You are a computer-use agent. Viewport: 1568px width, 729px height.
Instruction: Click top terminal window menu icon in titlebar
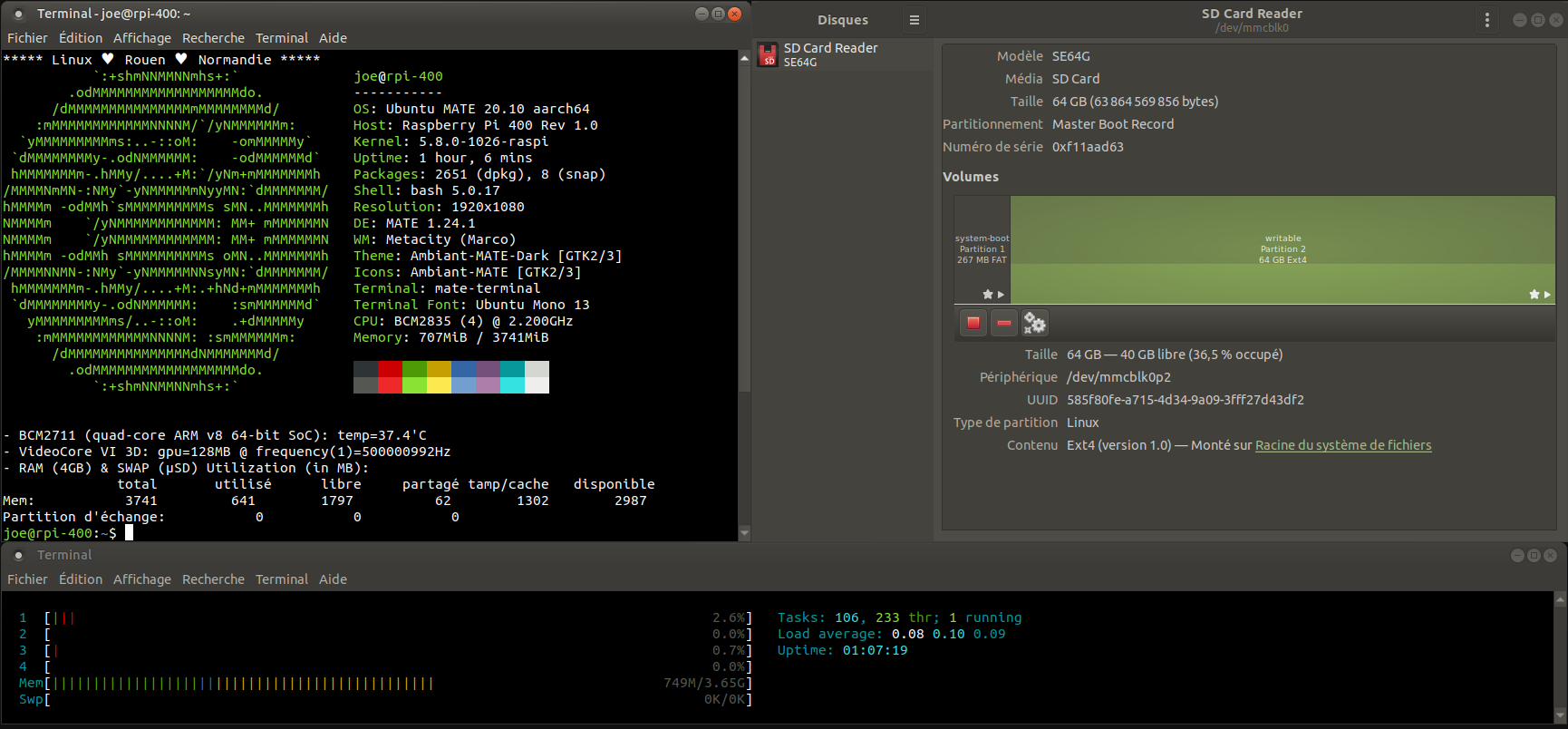coord(18,15)
